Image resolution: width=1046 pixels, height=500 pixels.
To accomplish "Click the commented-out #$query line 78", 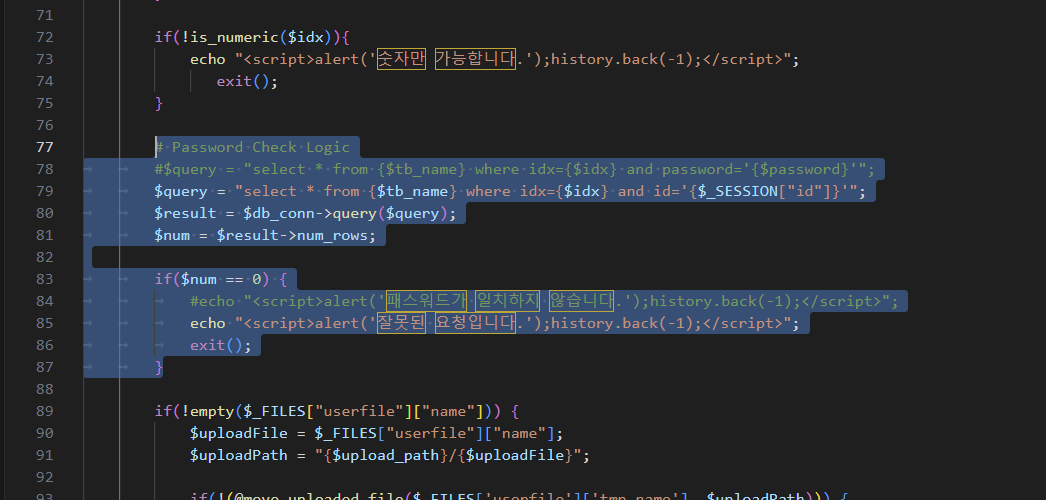I will pos(514,169).
